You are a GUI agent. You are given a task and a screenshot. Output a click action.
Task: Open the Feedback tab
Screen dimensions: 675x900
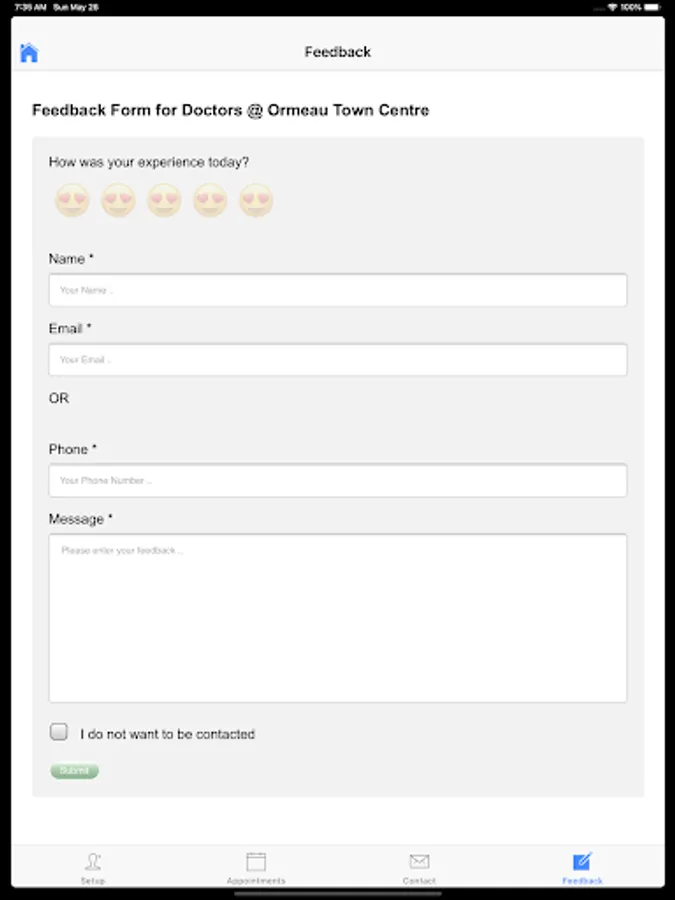(x=582, y=867)
